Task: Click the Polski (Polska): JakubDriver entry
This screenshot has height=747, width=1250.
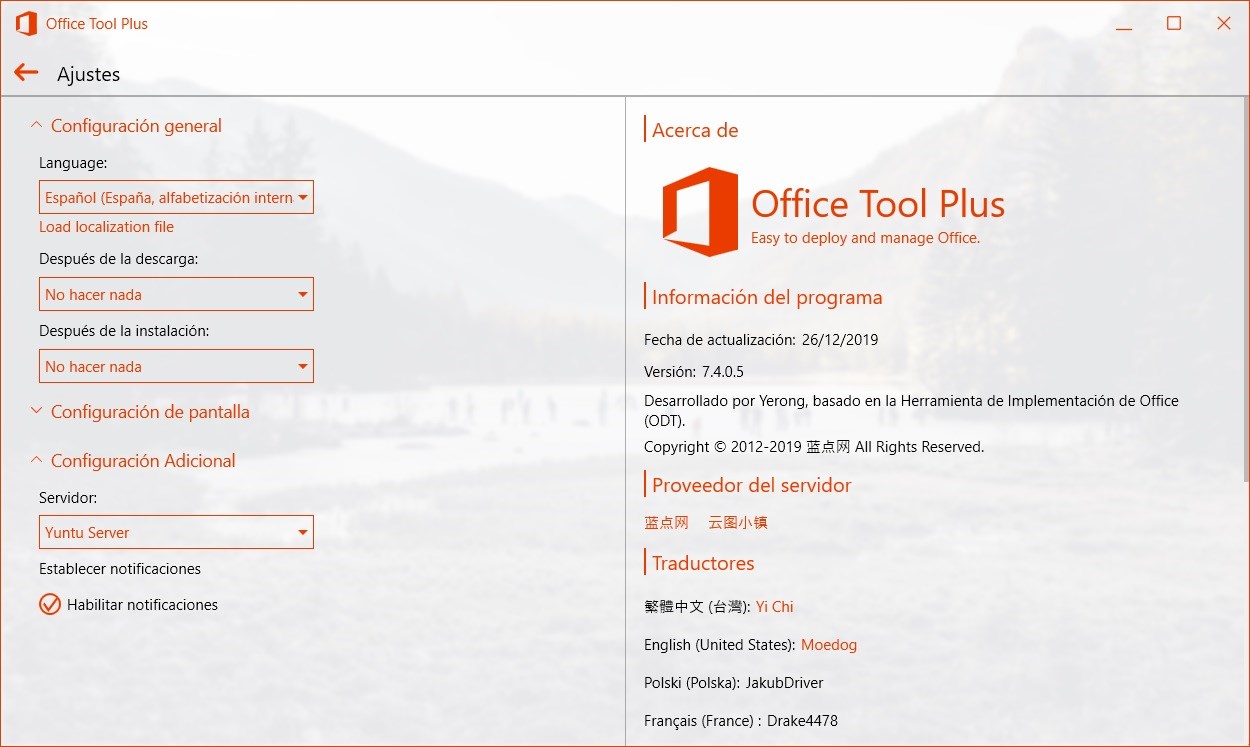Action: pos(734,683)
